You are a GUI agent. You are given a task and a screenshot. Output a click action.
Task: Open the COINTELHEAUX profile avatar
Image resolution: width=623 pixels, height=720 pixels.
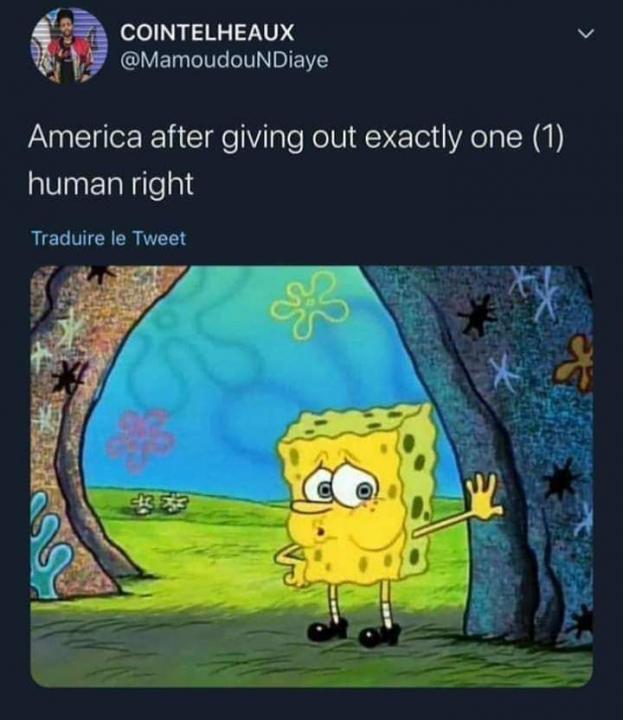tap(69, 45)
